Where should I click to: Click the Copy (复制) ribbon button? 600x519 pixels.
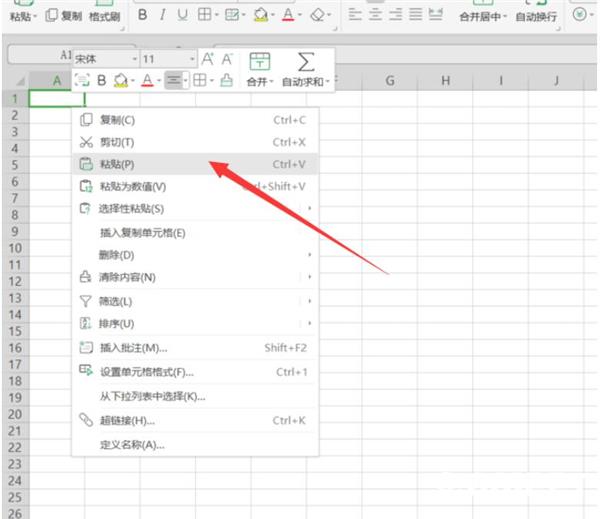point(64,16)
